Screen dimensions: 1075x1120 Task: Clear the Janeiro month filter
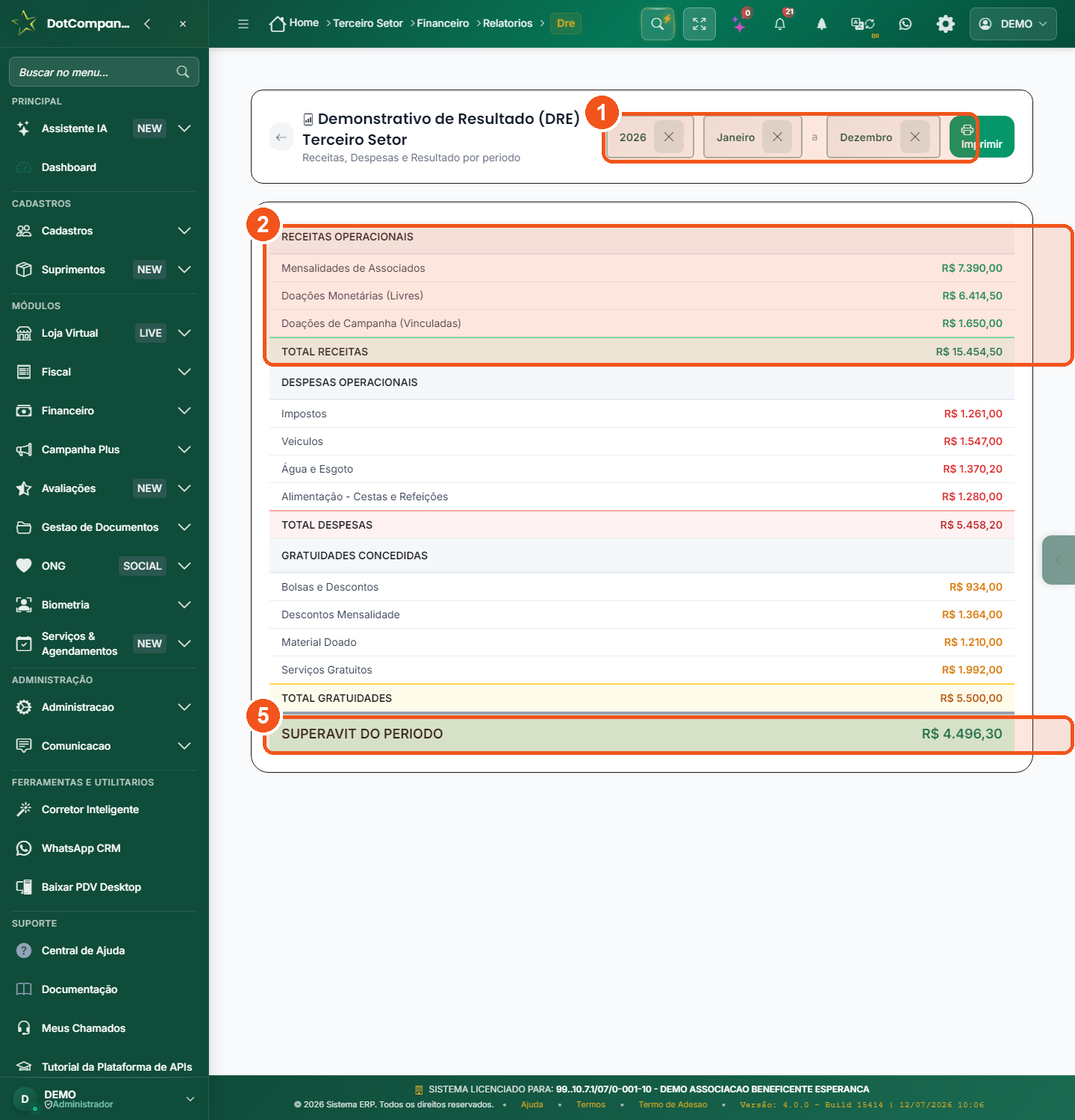[777, 137]
